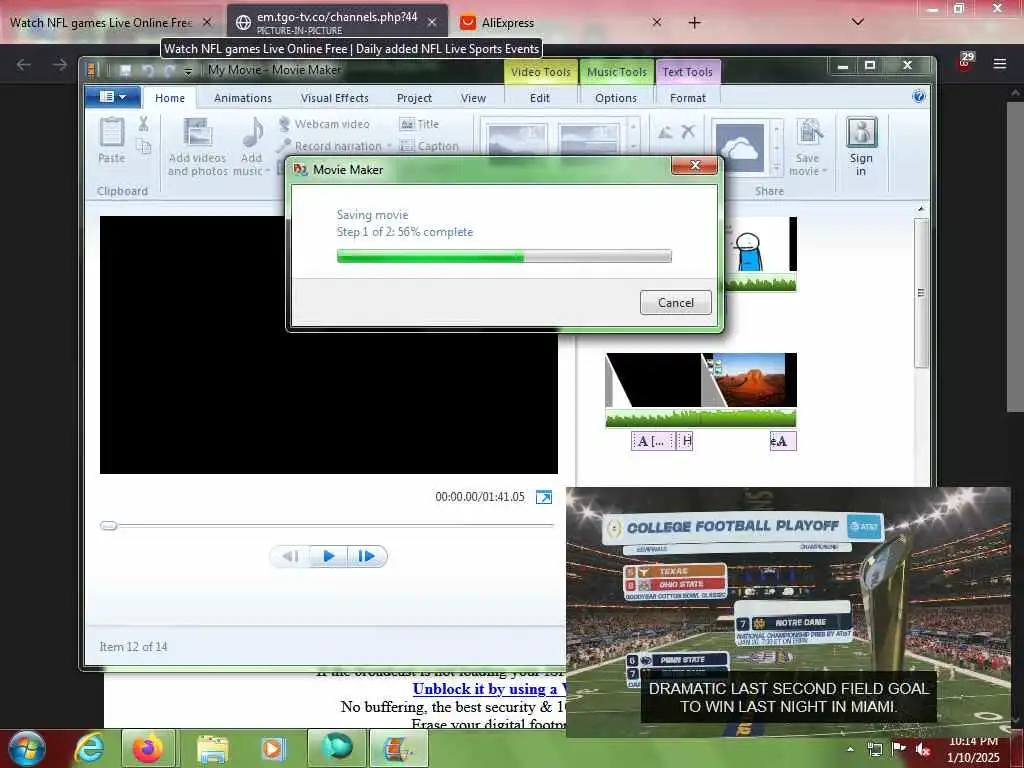Open Internet Explorer from taskbar
The image size is (1024, 768).
[x=88, y=749]
